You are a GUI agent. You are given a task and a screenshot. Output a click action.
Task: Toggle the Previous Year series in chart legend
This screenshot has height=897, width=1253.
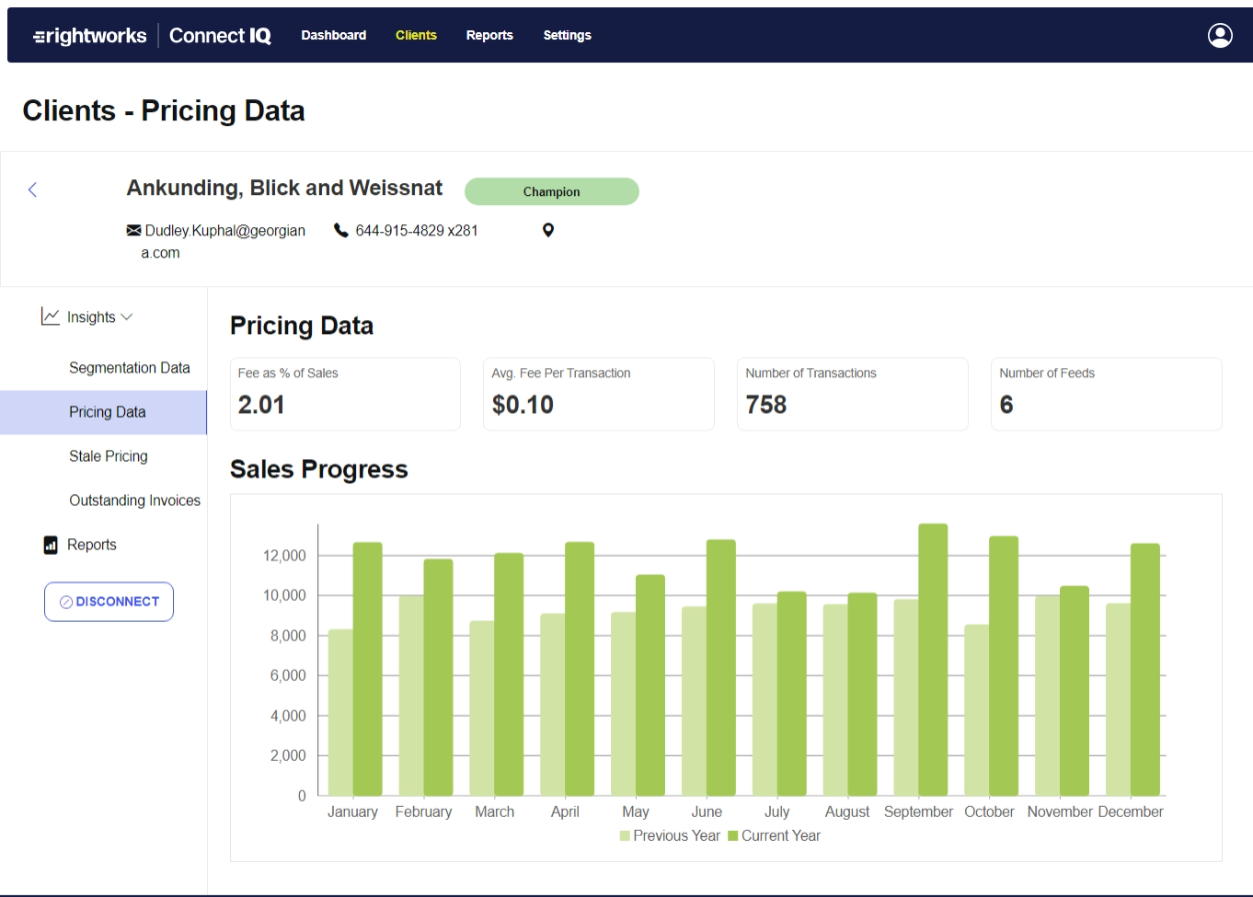coord(670,835)
